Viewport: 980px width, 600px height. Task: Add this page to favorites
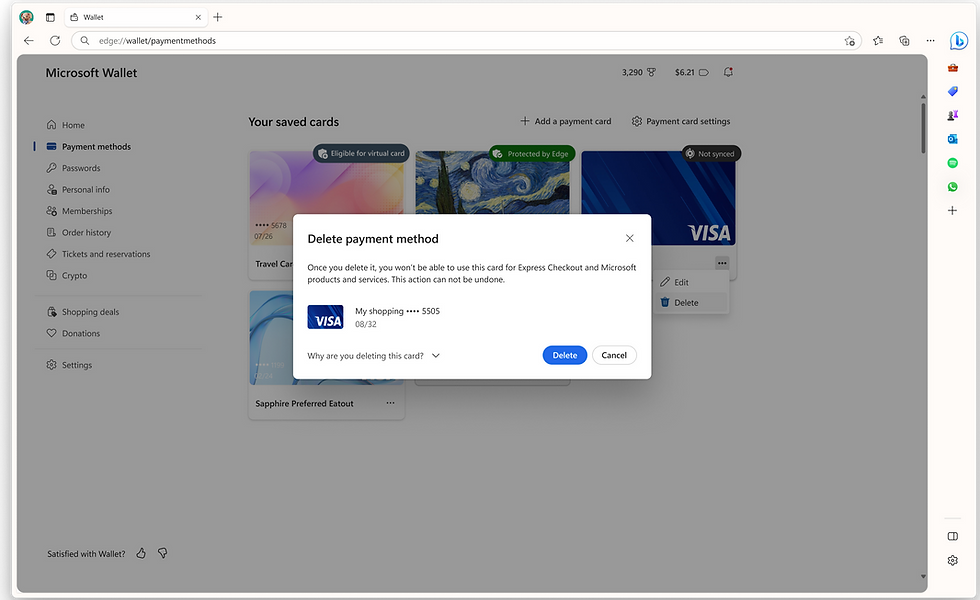coord(849,41)
